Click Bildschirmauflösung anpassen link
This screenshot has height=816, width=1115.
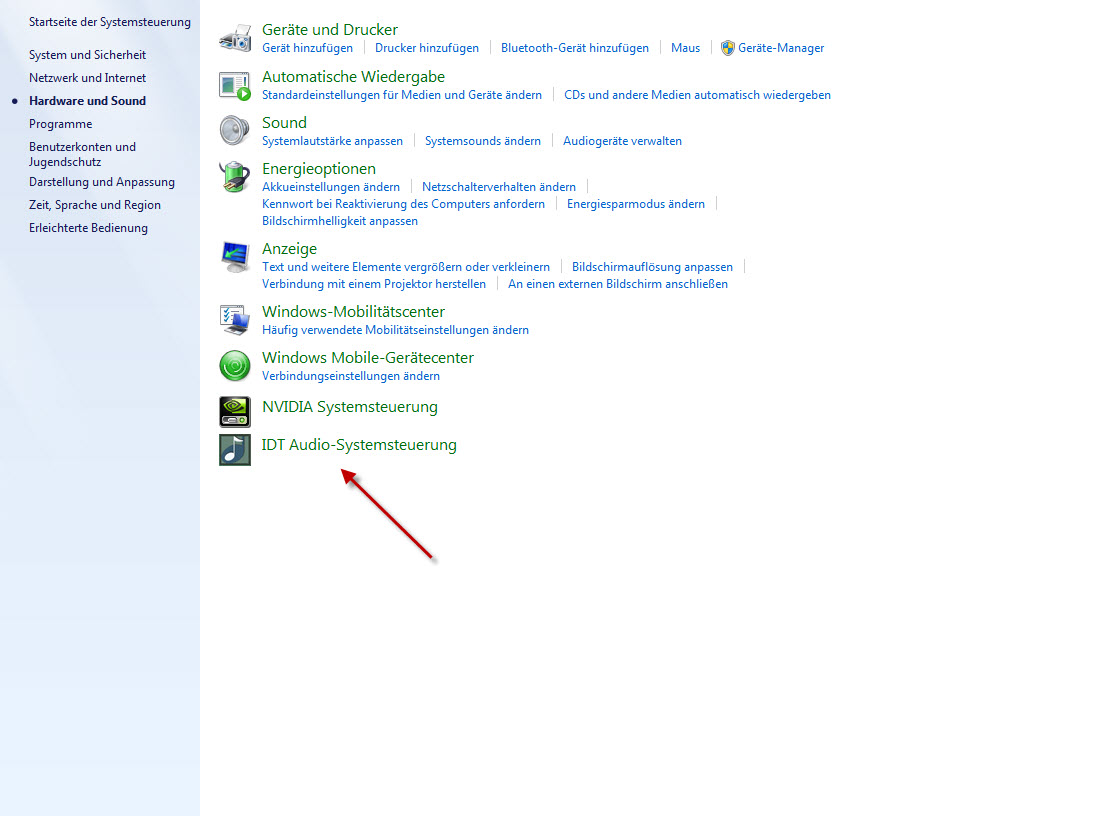click(x=652, y=267)
